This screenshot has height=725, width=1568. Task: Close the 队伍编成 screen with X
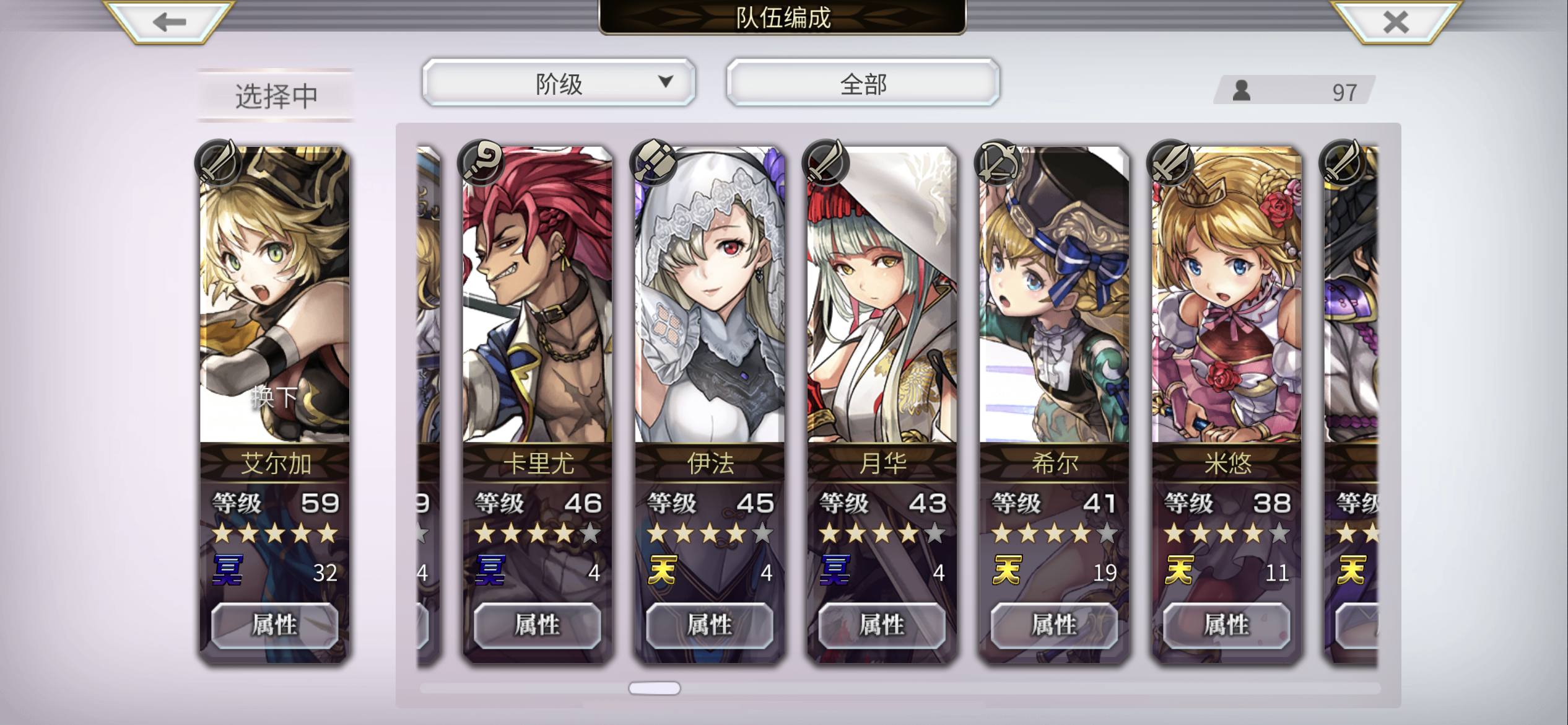1396,22
